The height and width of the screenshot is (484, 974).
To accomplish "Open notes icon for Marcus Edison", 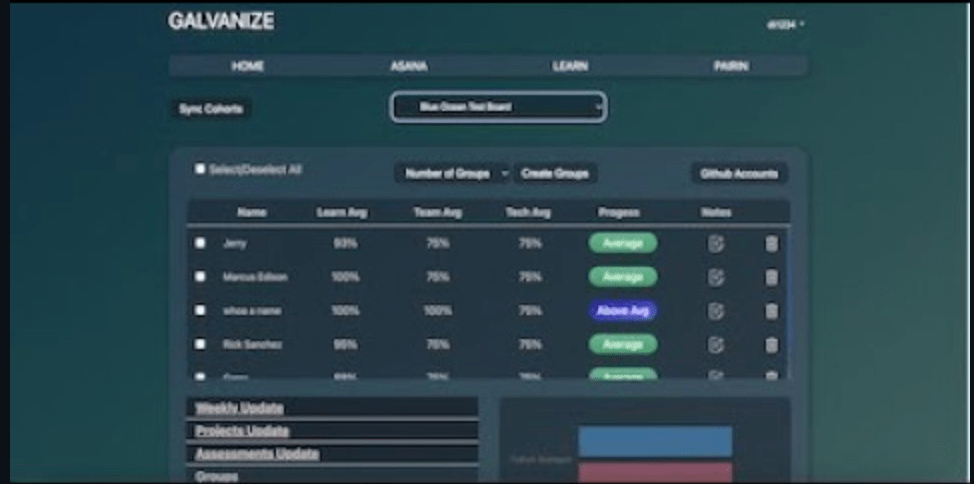I will pyautogui.click(x=716, y=277).
